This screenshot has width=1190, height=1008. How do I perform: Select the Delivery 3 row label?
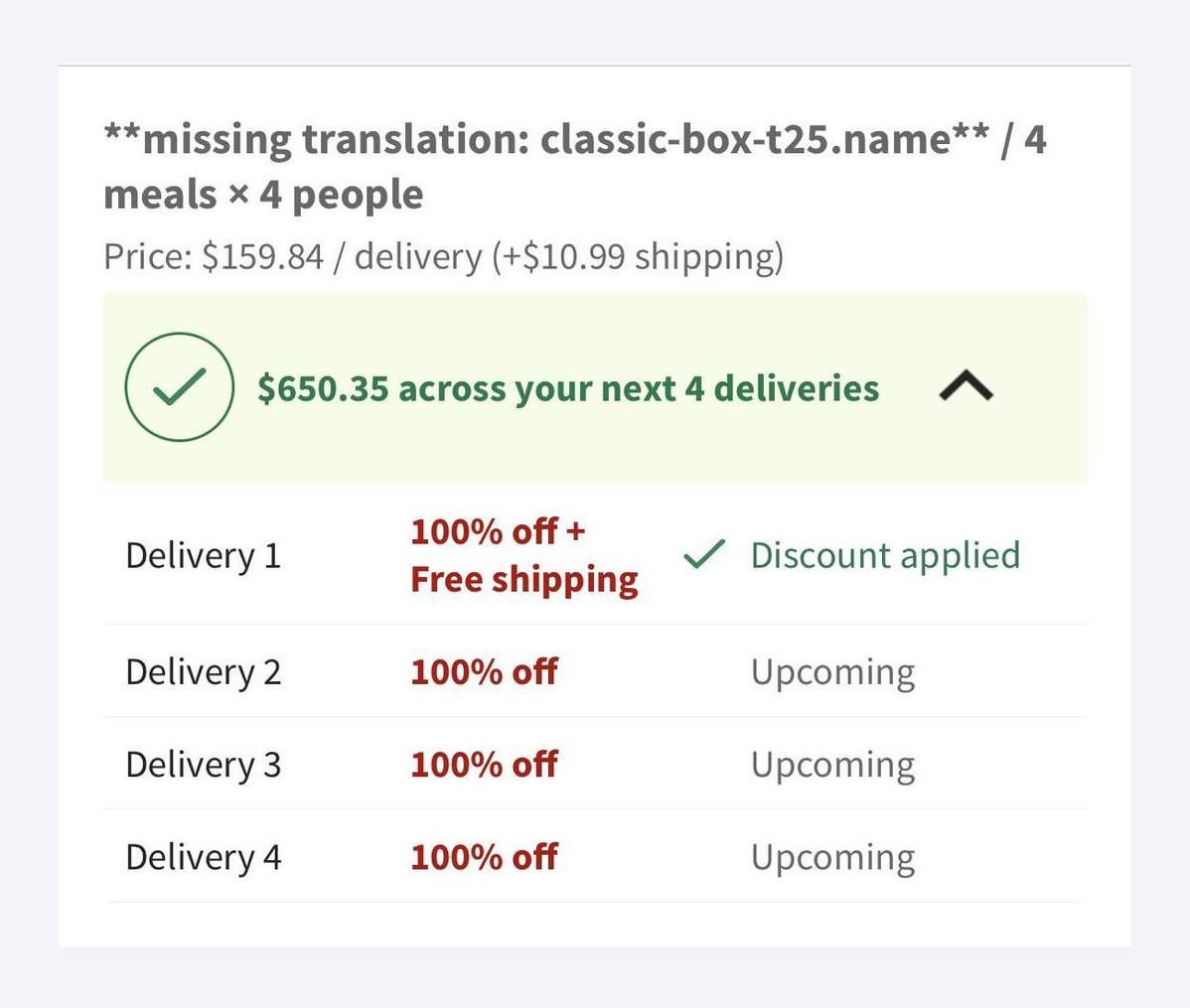(x=203, y=765)
